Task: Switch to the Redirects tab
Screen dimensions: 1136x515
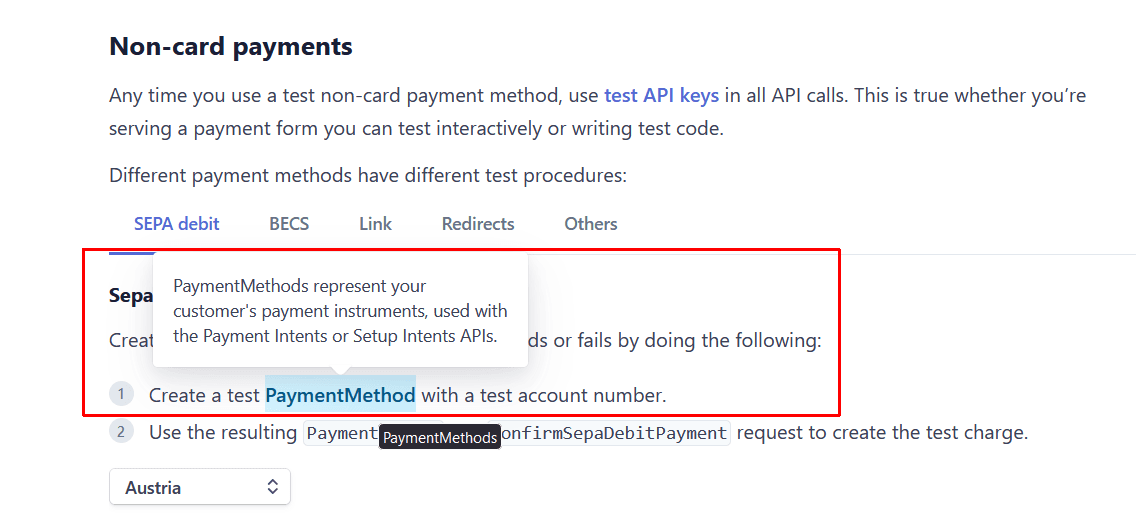Action: tap(478, 224)
